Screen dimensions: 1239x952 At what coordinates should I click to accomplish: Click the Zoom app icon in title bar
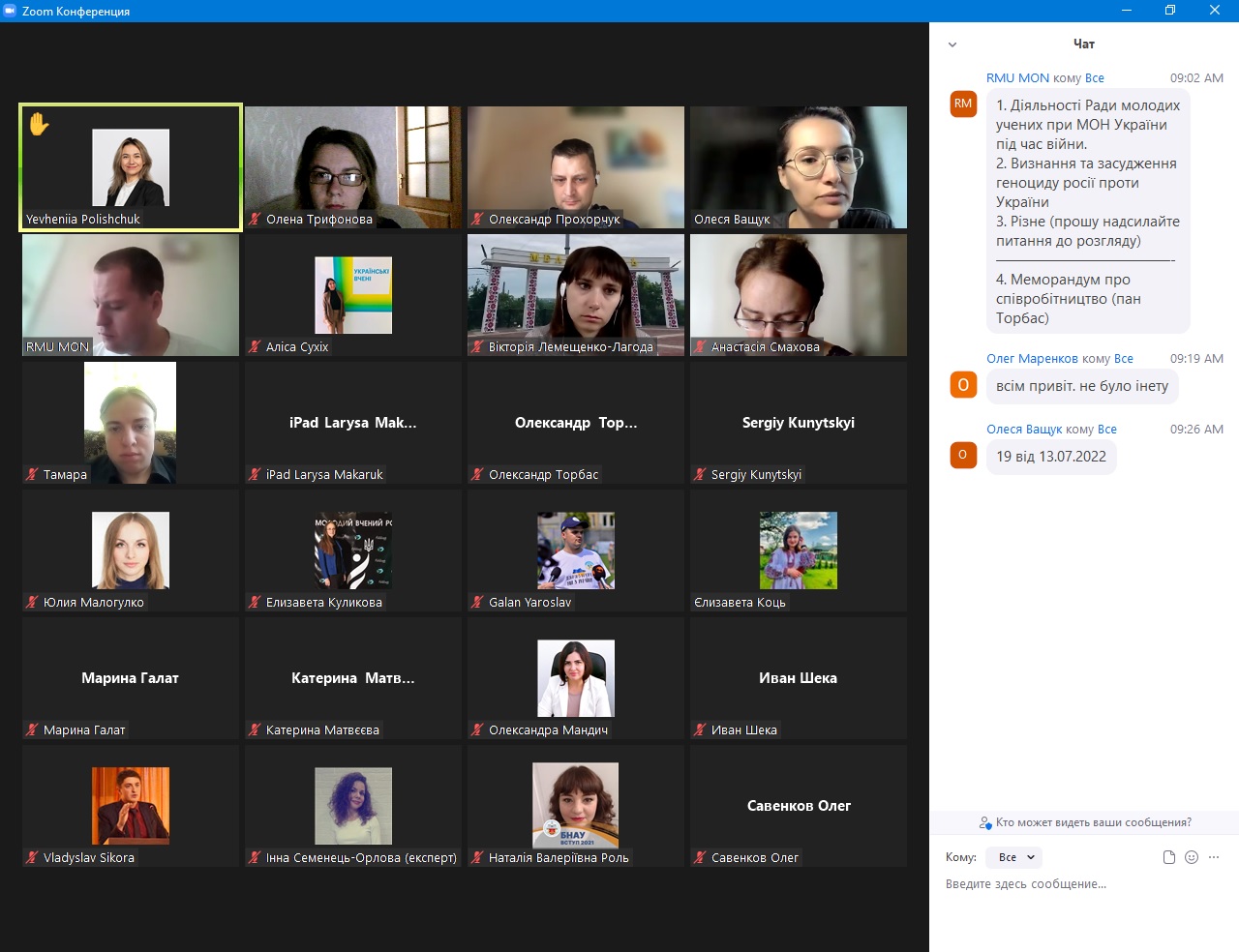pos(10,11)
